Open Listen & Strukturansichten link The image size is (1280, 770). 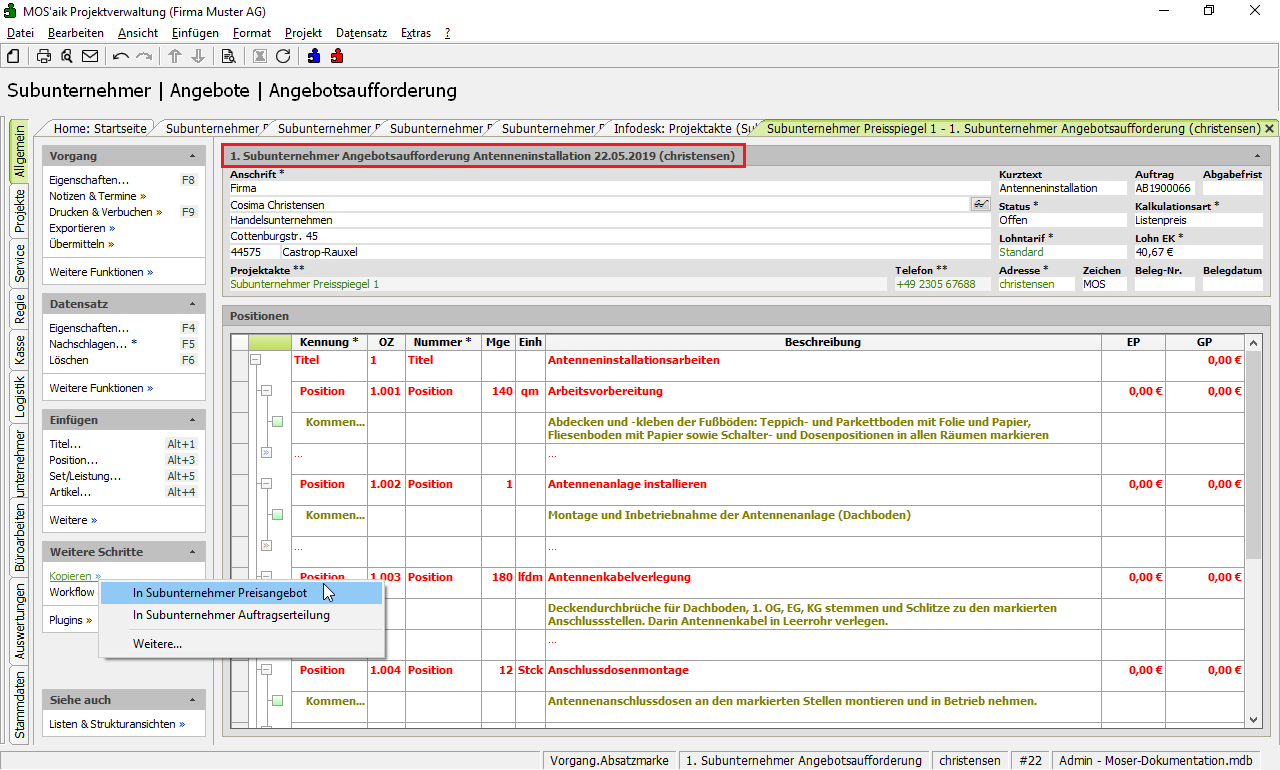(x=117, y=724)
